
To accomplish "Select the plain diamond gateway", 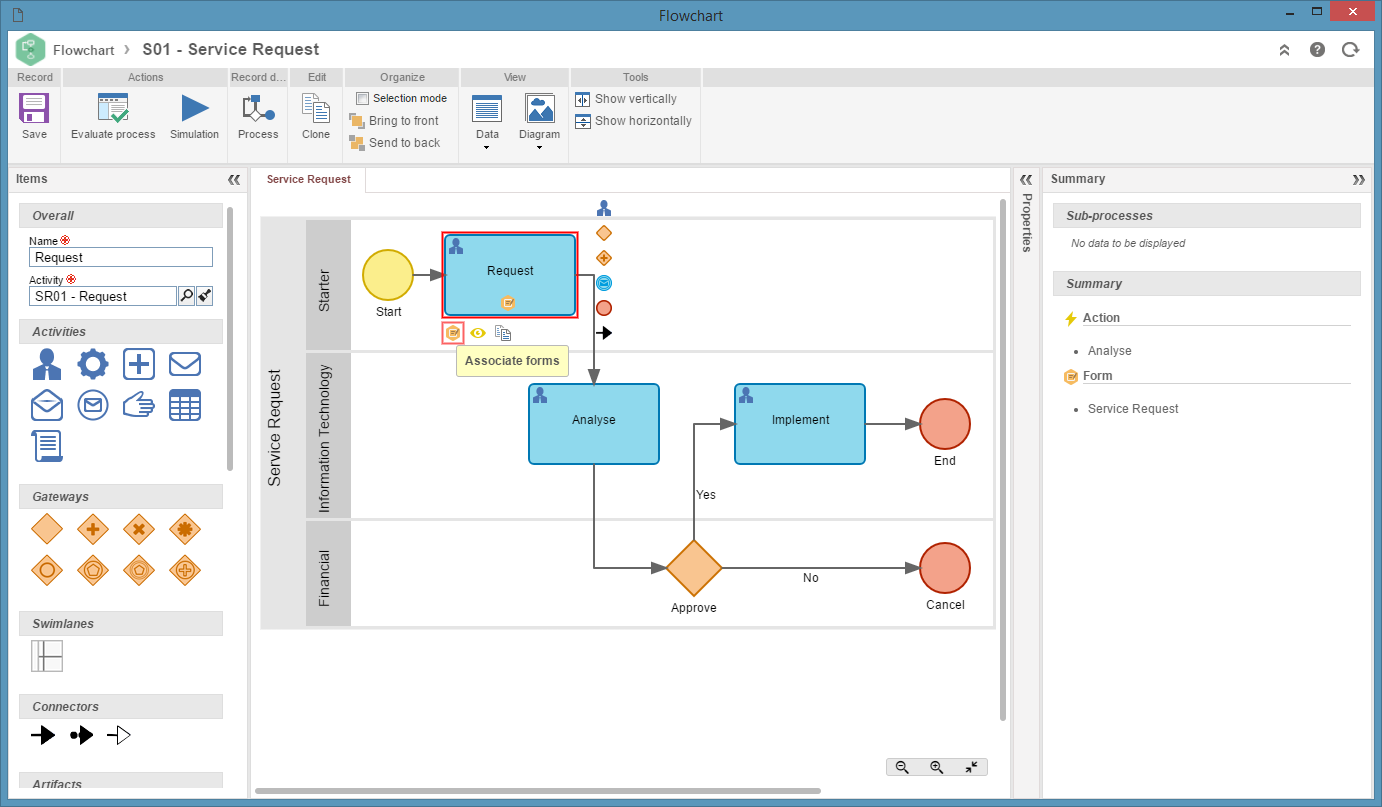I will click(47, 529).
